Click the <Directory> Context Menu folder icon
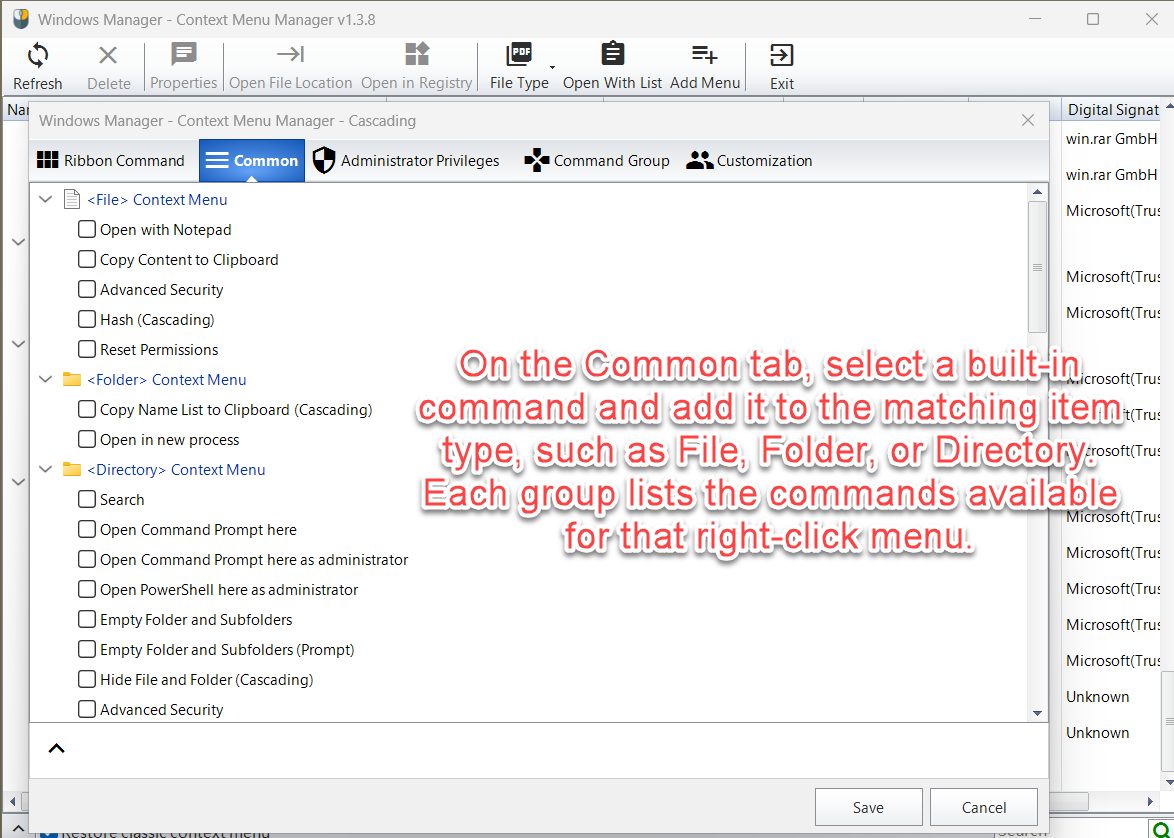 click(x=72, y=470)
